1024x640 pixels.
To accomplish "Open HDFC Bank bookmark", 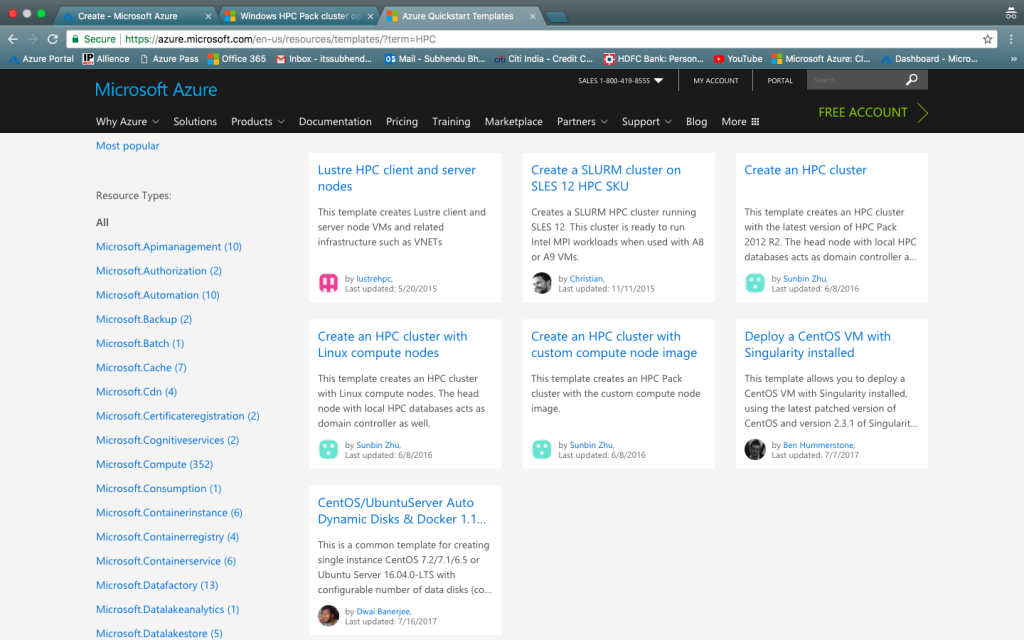I will click(x=653, y=59).
